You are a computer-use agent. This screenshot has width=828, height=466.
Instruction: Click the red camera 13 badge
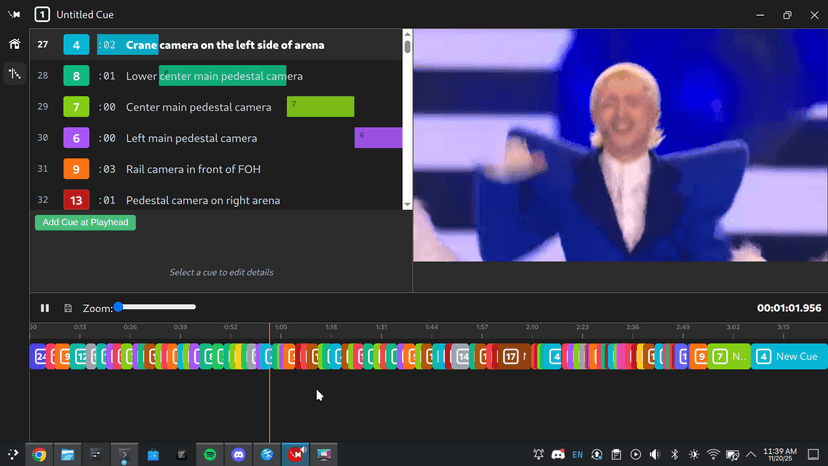tap(77, 200)
